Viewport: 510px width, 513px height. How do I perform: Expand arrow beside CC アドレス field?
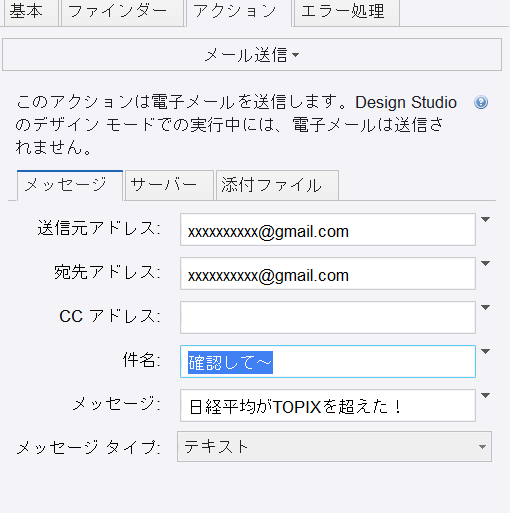coord(486,308)
